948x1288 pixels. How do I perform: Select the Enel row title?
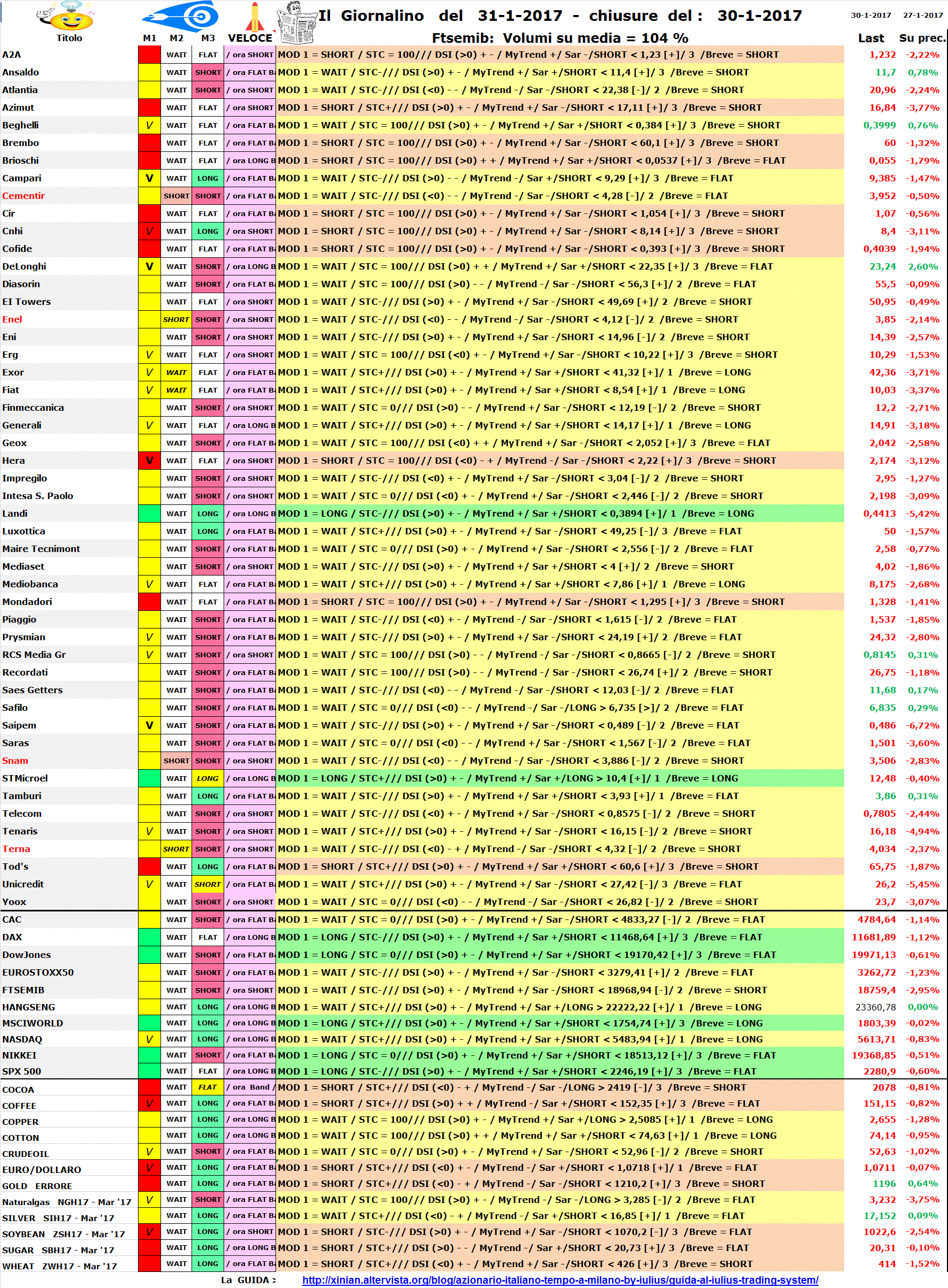point(12,319)
